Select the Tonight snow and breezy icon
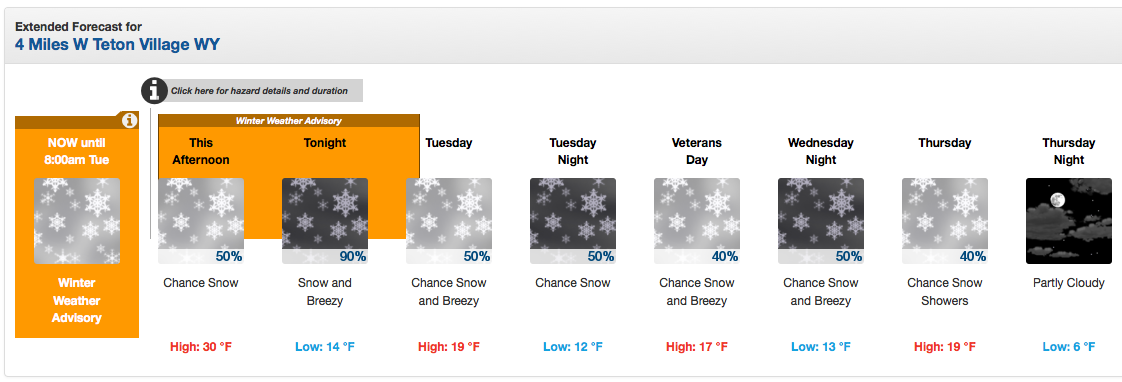Image resolution: width=1122 pixels, height=382 pixels. [x=325, y=221]
